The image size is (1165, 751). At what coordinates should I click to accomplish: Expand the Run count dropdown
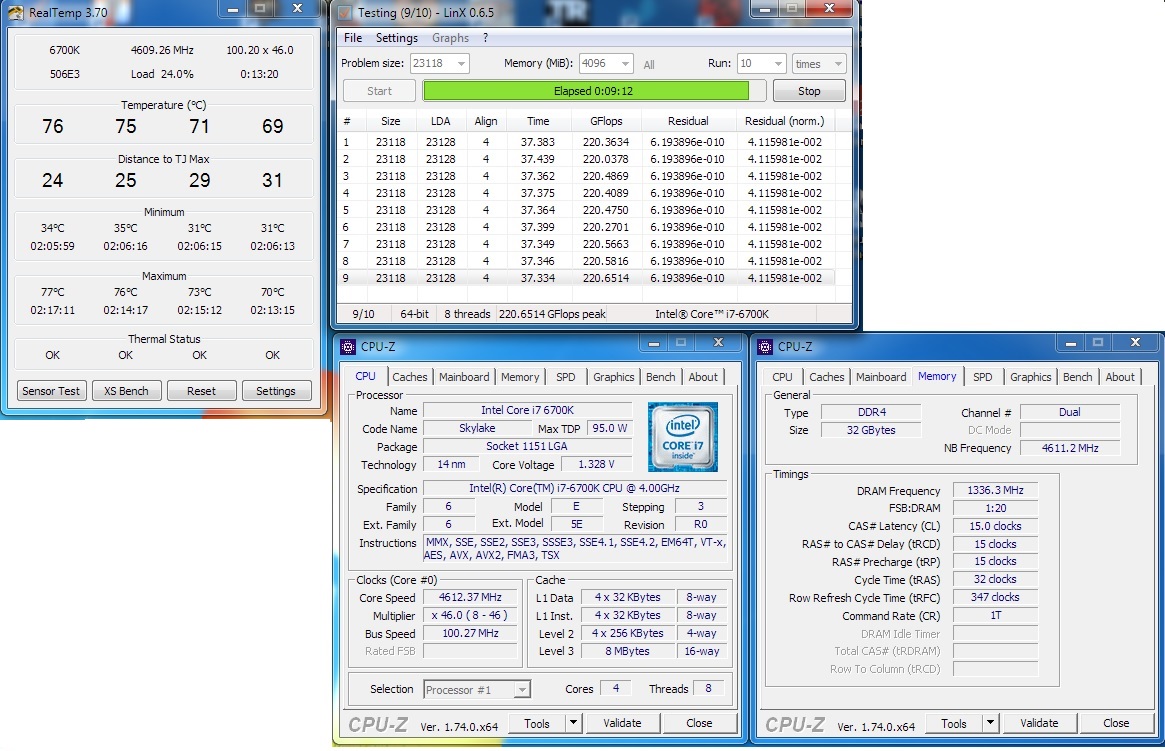pyautogui.click(x=778, y=64)
